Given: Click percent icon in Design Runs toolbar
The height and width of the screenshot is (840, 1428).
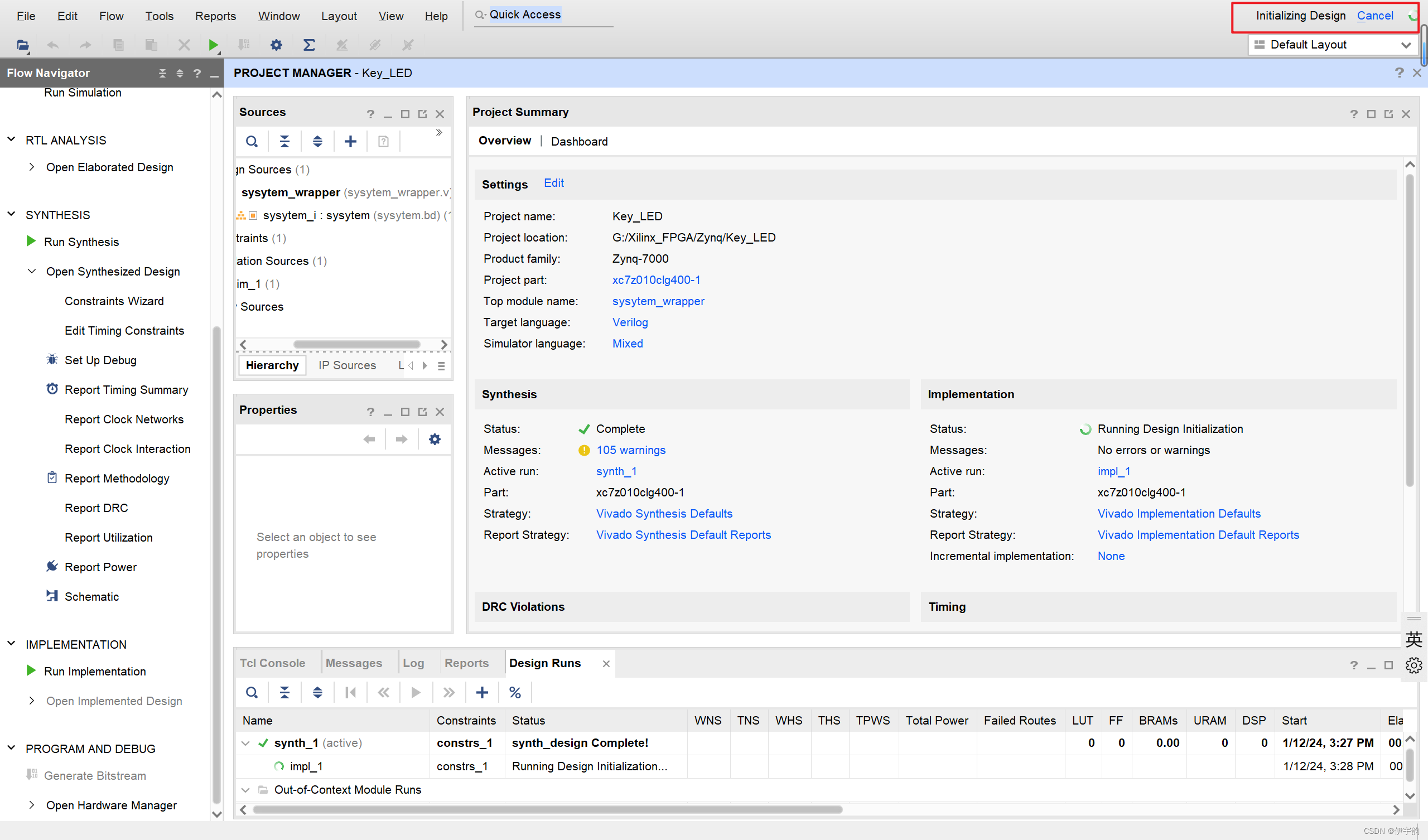Looking at the screenshot, I should pyautogui.click(x=514, y=692).
